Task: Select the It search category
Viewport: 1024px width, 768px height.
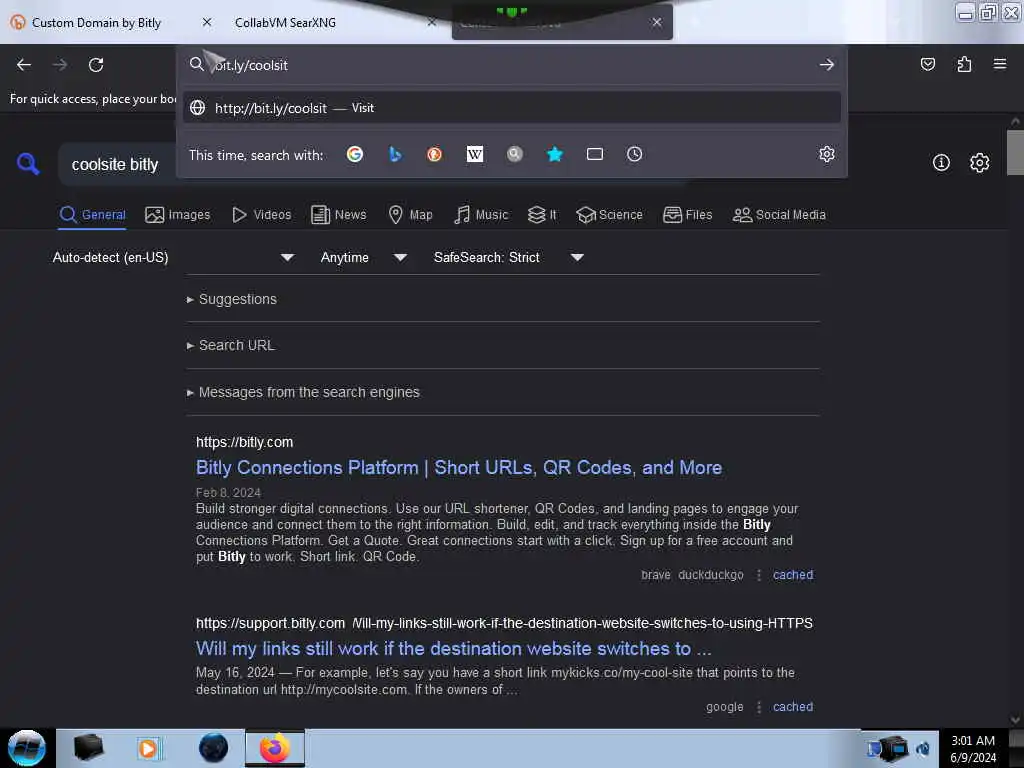Action: pyautogui.click(x=542, y=215)
